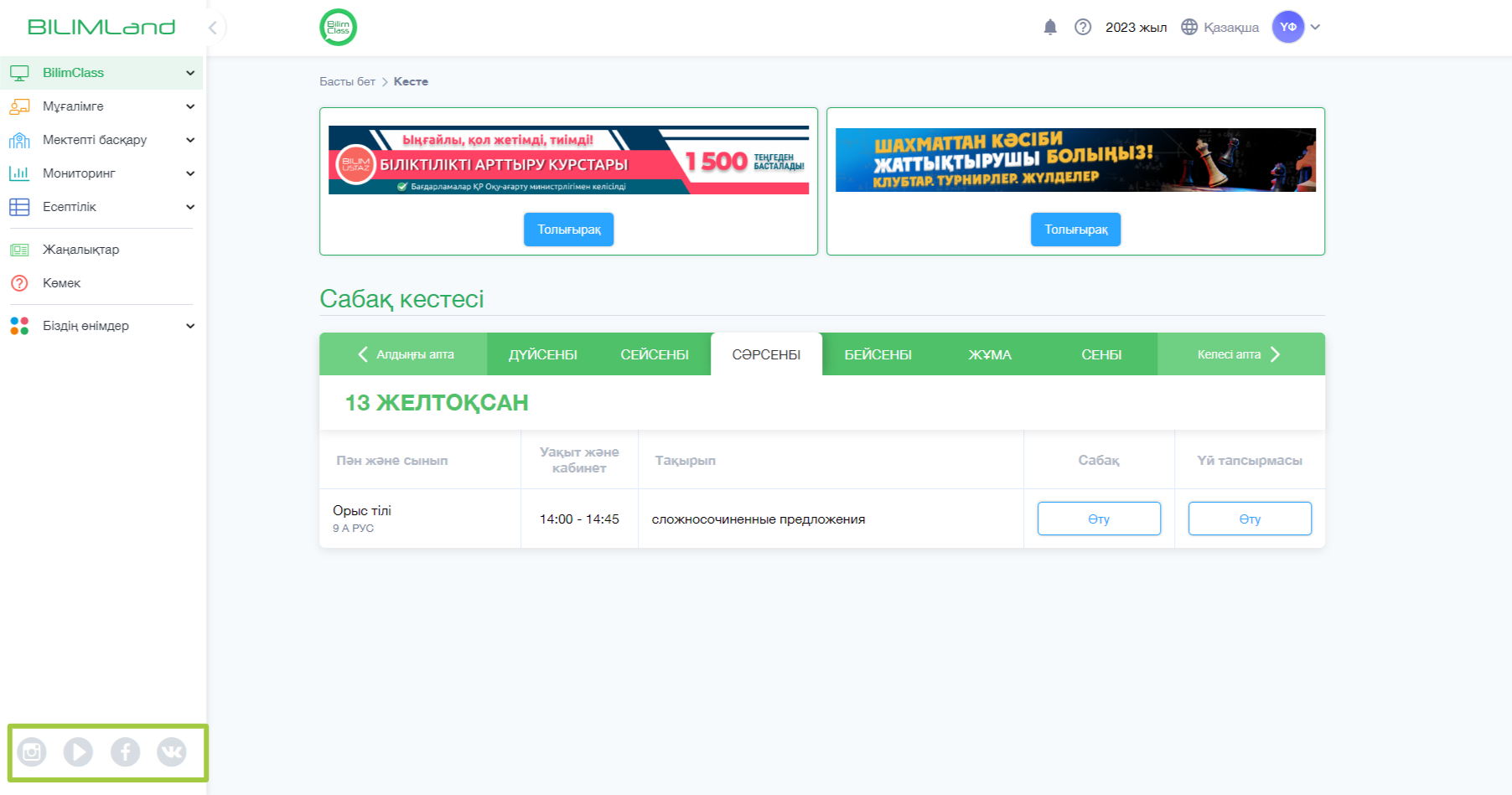Open the user profile dropdown arrow
Screen dimensions: 1512x795
(1316, 27)
